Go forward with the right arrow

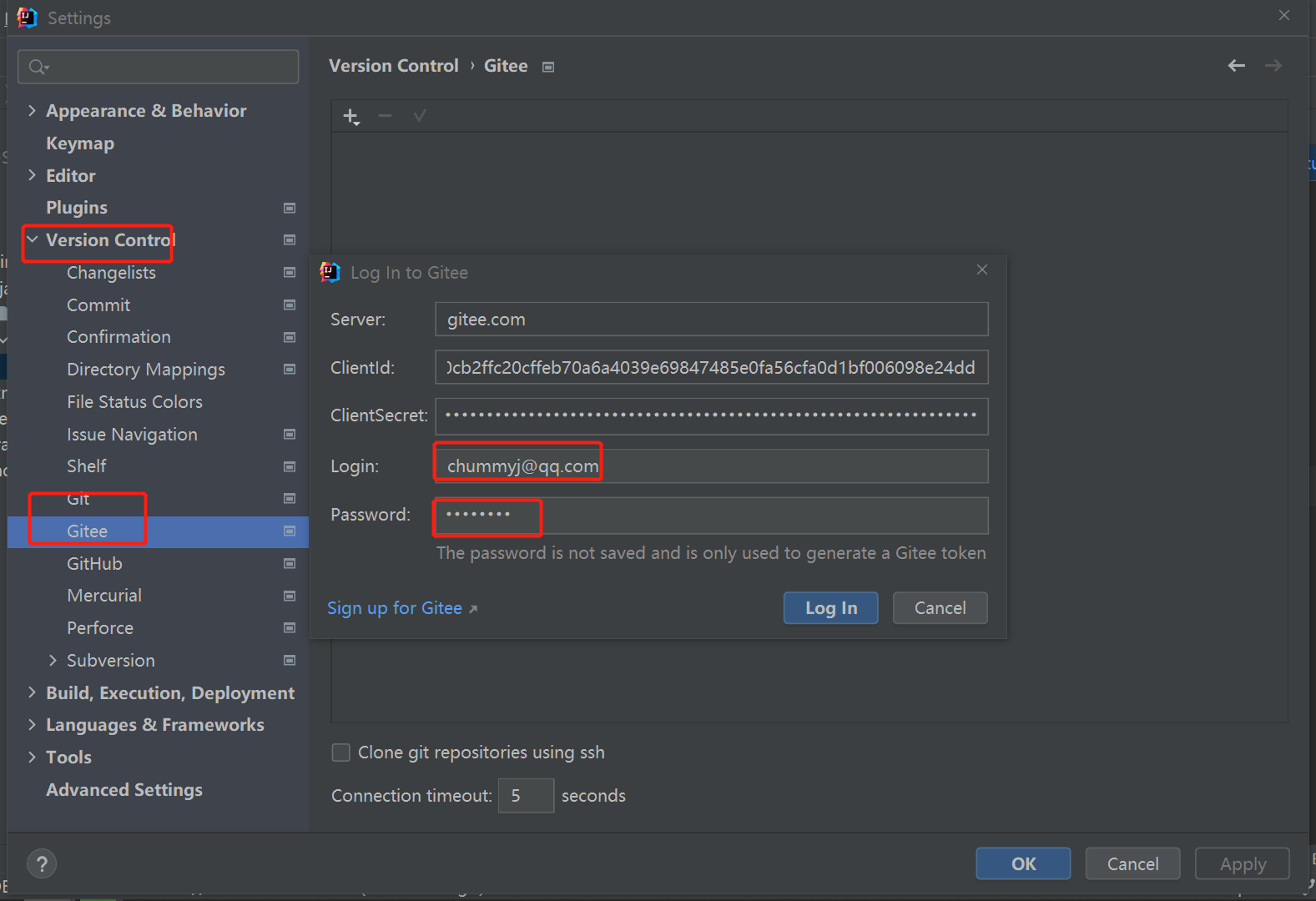1273,65
